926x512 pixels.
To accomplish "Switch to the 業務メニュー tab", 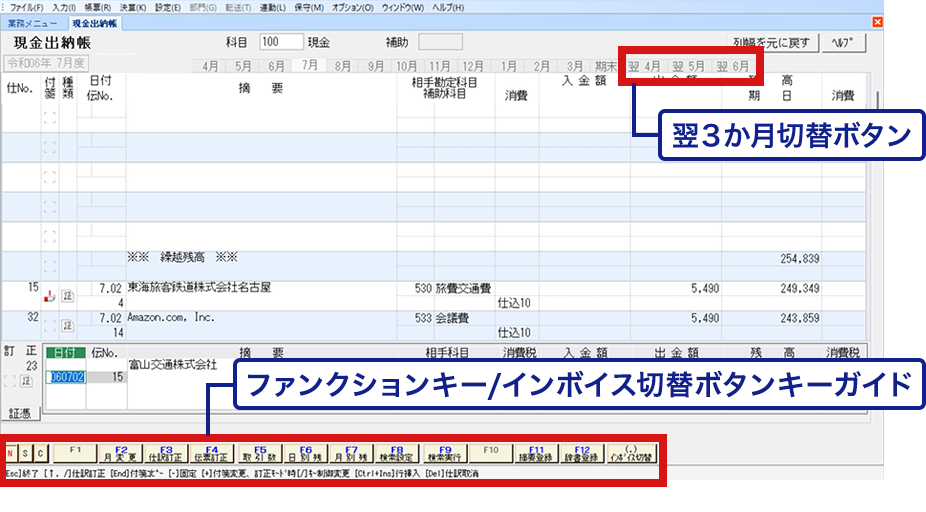I will click(x=33, y=22).
